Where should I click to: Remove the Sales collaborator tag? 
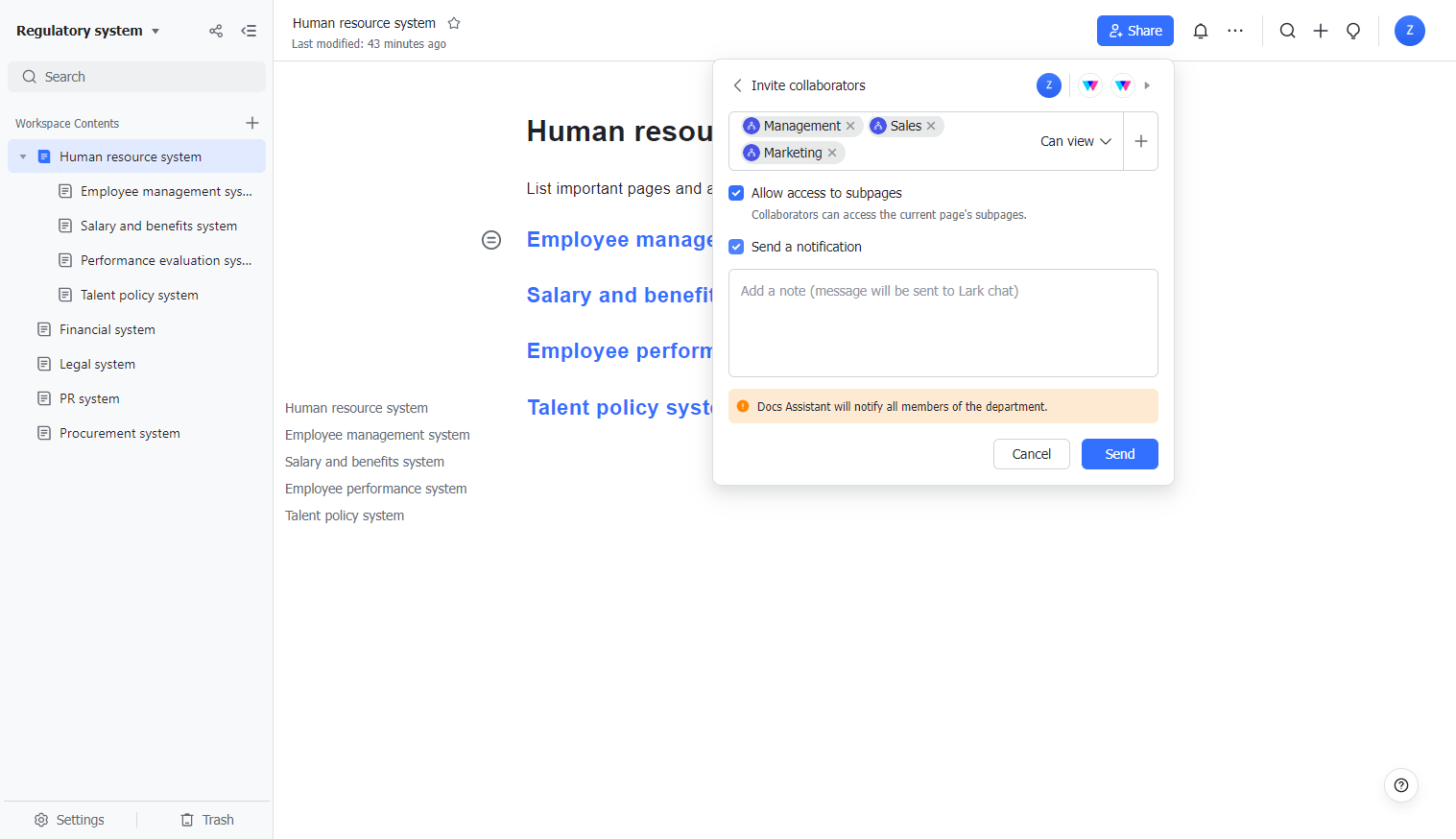tap(931, 126)
